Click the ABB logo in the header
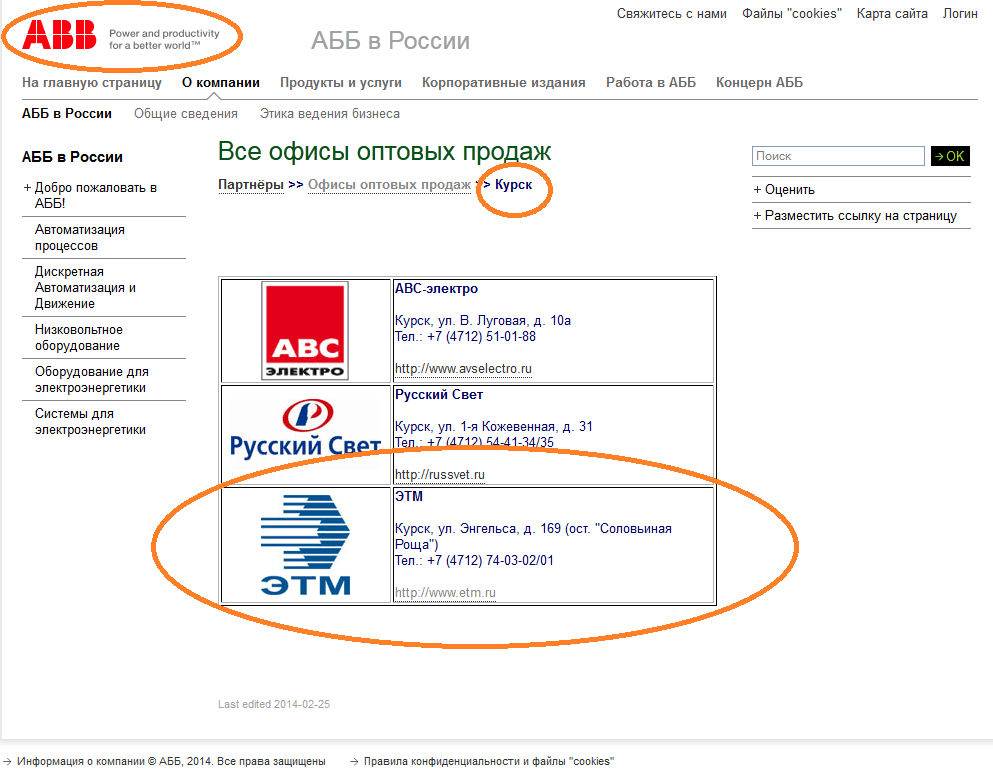The image size is (993, 784). point(59,35)
